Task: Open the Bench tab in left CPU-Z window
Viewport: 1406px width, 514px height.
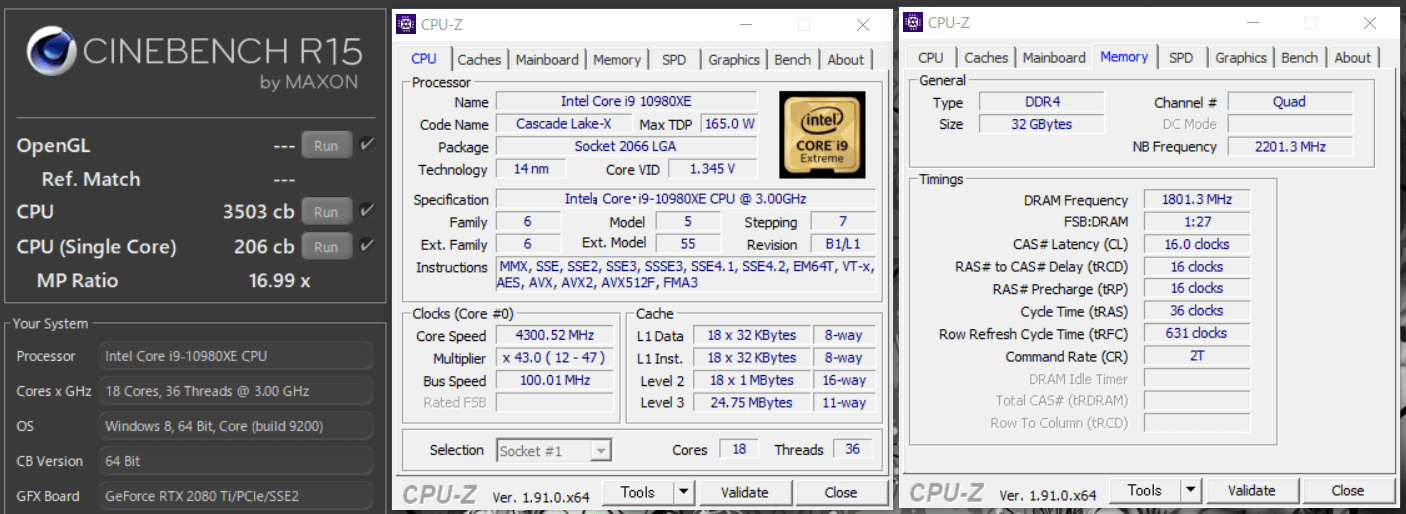Action: (x=792, y=60)
